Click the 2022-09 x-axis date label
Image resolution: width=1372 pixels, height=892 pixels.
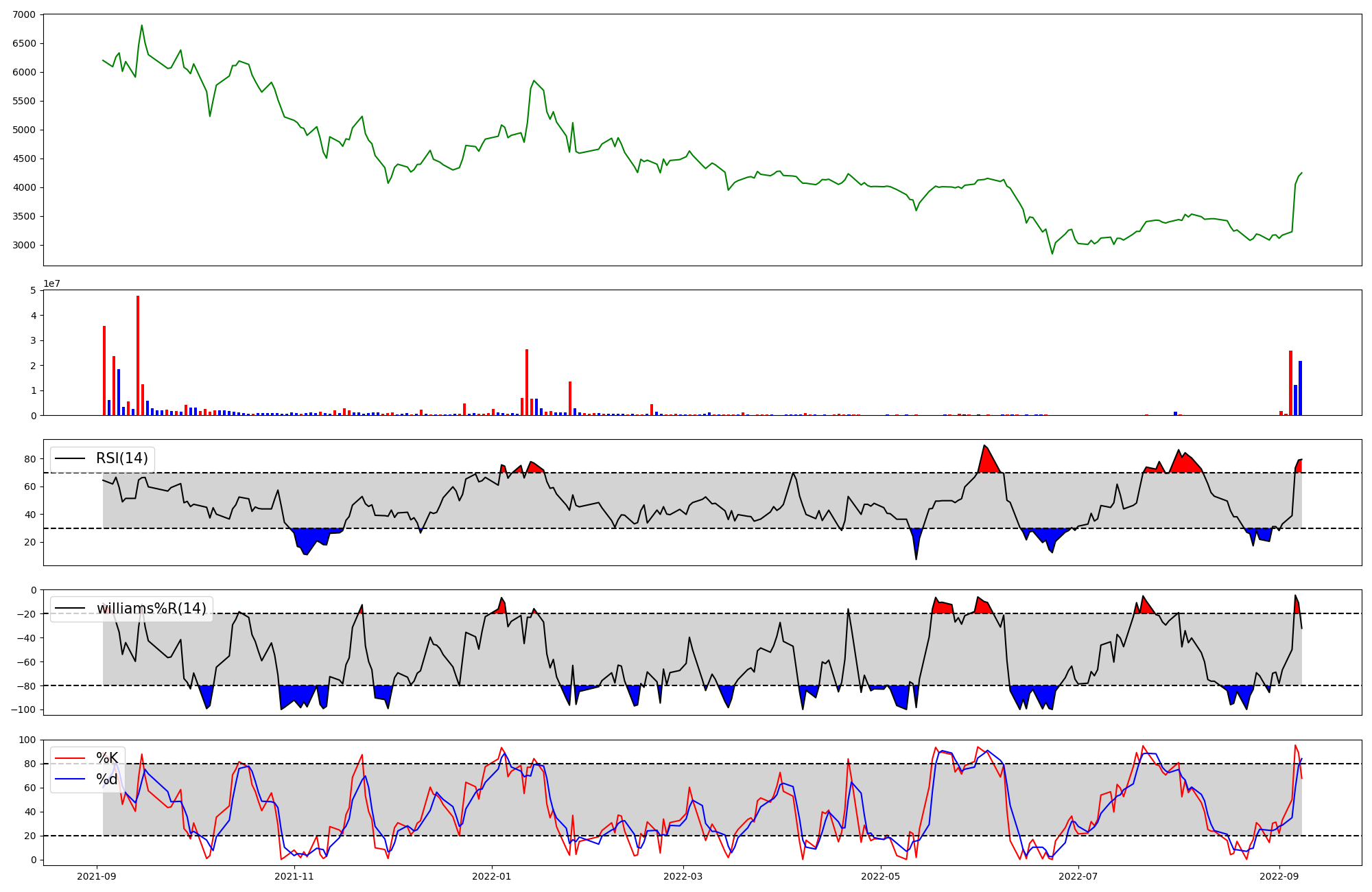[1279, 876]
